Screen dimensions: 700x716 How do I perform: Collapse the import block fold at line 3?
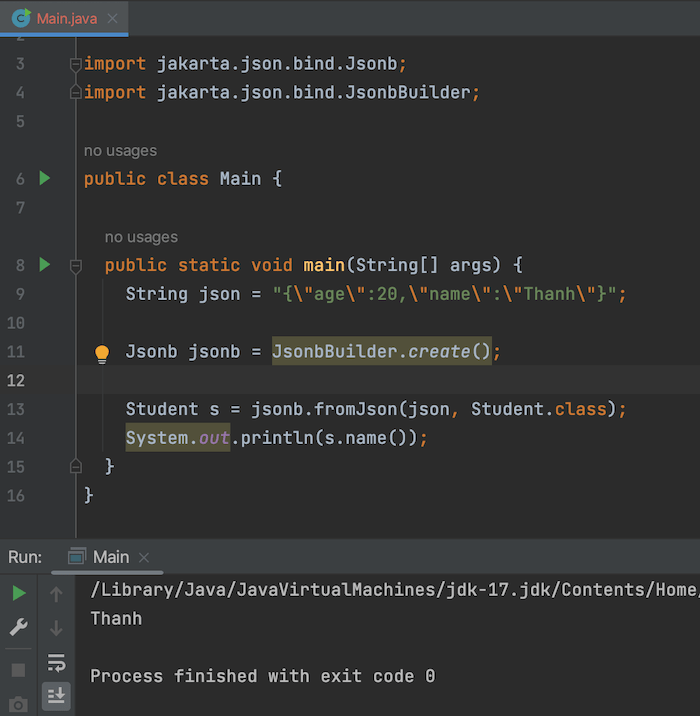[x=75, y=64]
